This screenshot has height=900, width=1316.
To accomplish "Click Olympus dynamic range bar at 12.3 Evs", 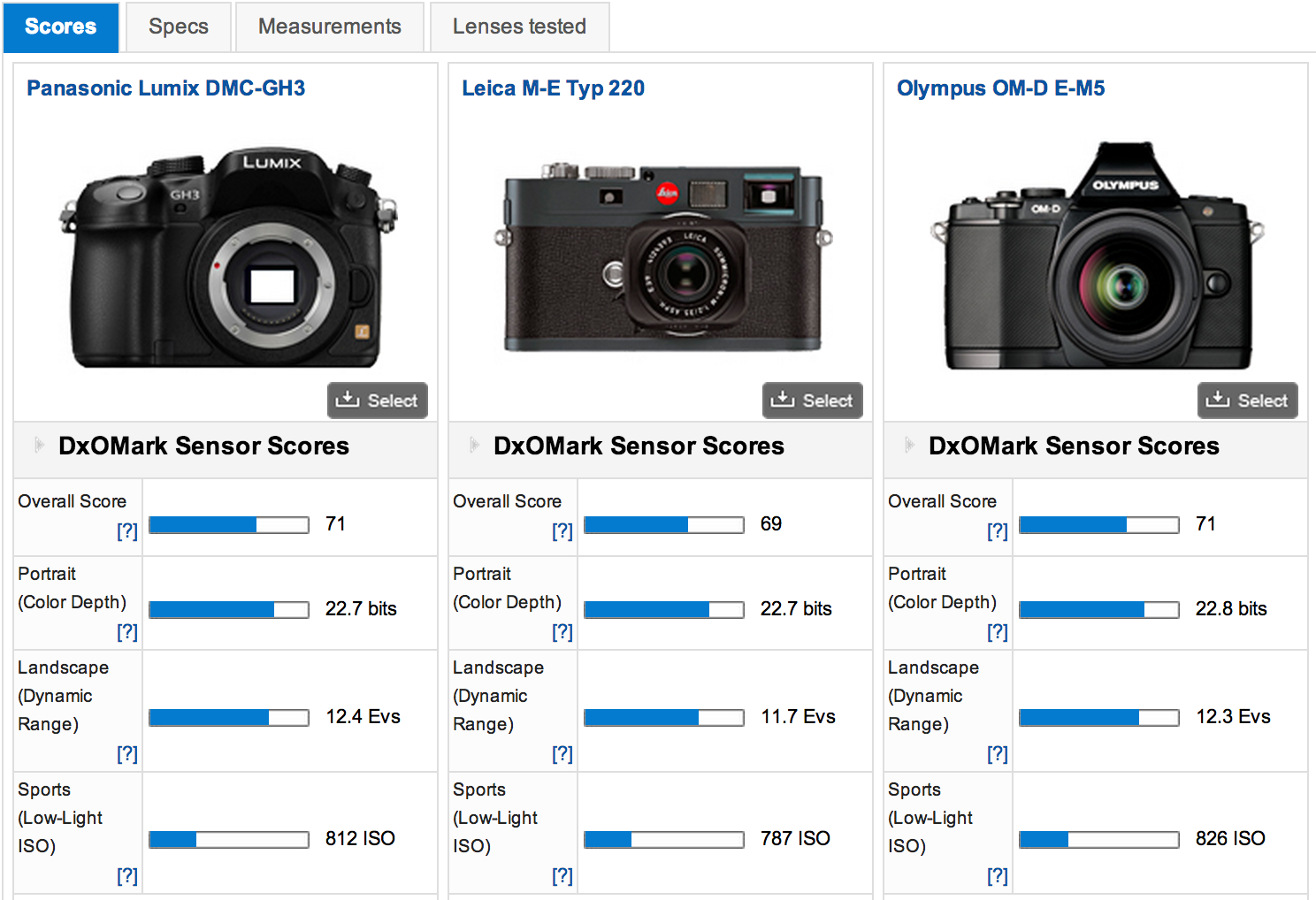I will point(1099,718).
